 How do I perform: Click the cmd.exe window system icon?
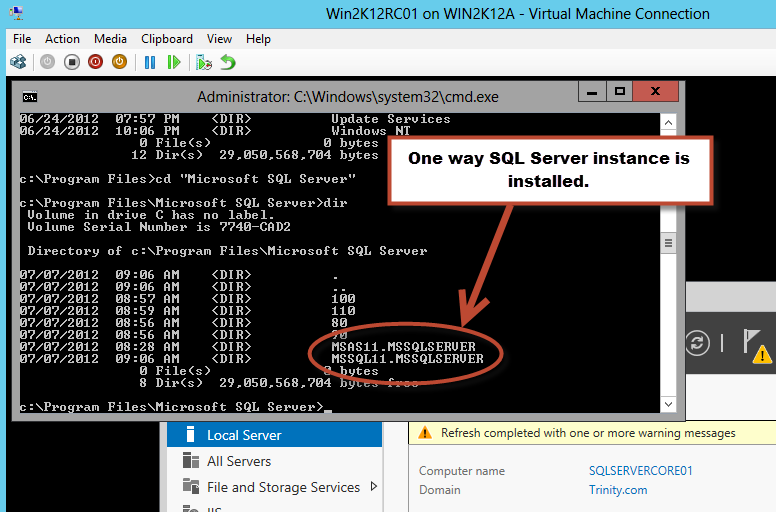30,97
